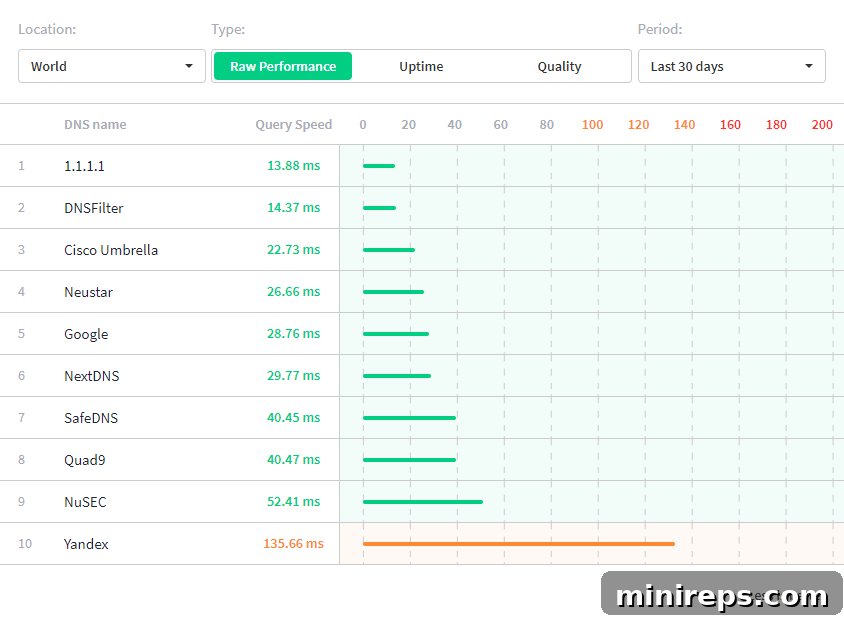This screenshot has width=844, height=622.
Task: Click the Query Speed column header
Action: click(293, 124)
